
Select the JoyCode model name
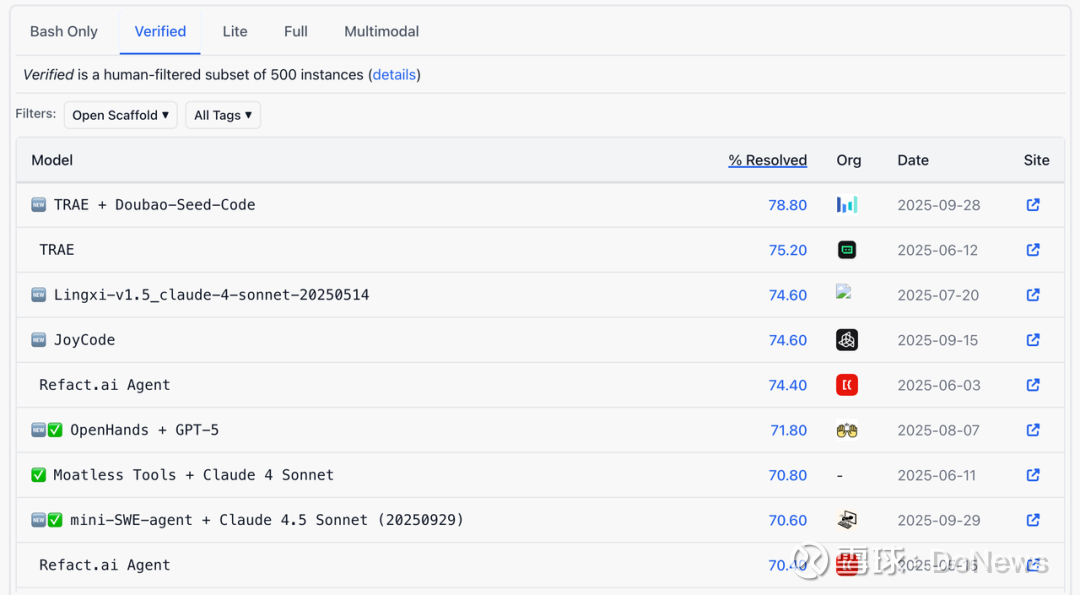pyautogui.click(x=84, y=340)
